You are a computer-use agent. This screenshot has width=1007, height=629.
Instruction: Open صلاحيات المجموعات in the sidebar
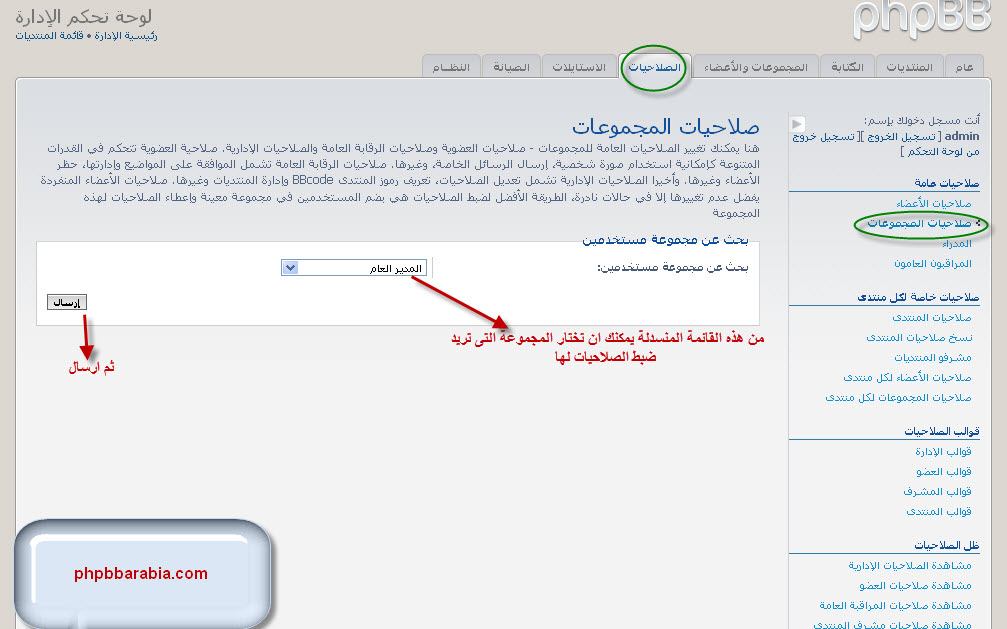[919, 224]
